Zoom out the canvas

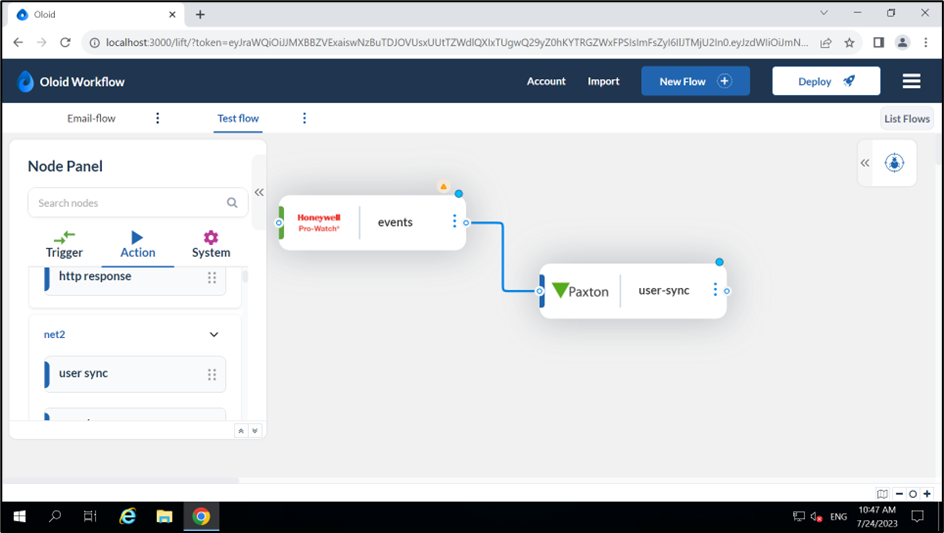pos(899,494)
